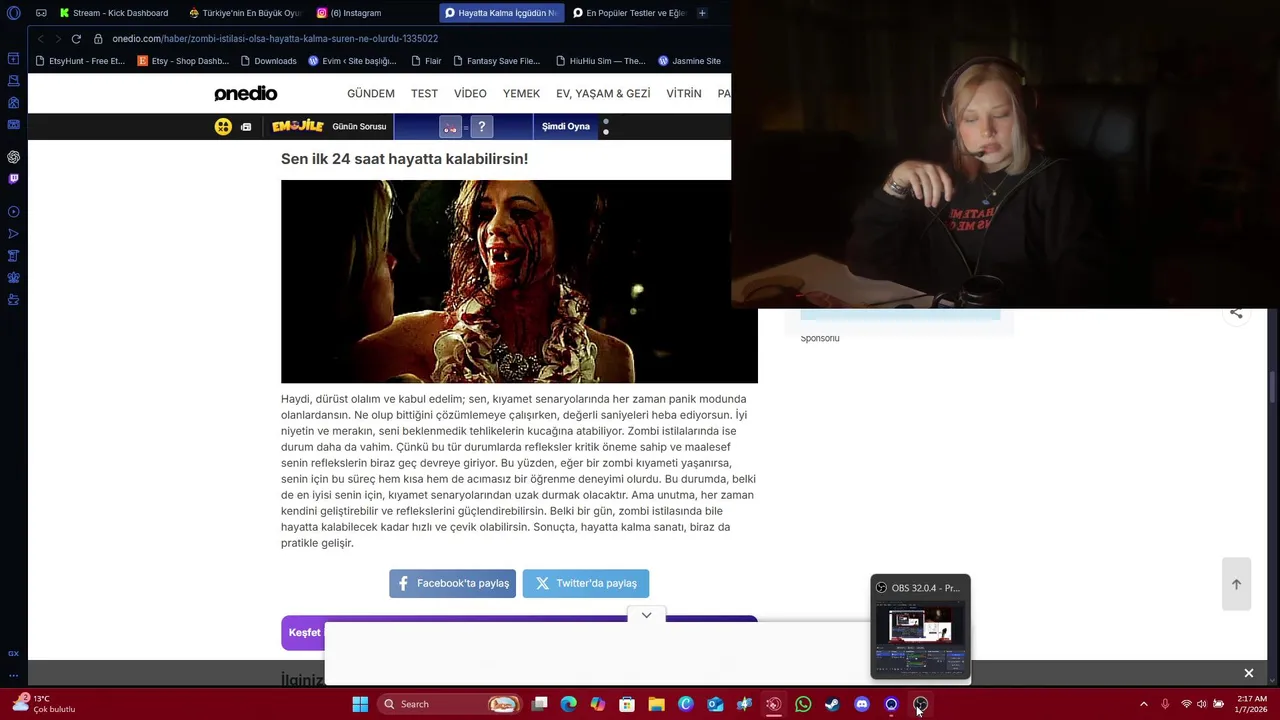Viewport: 1280px width, 720px height.
Task: Switch to Stream - Kick Dashboard tab
Action: (113, 13)
